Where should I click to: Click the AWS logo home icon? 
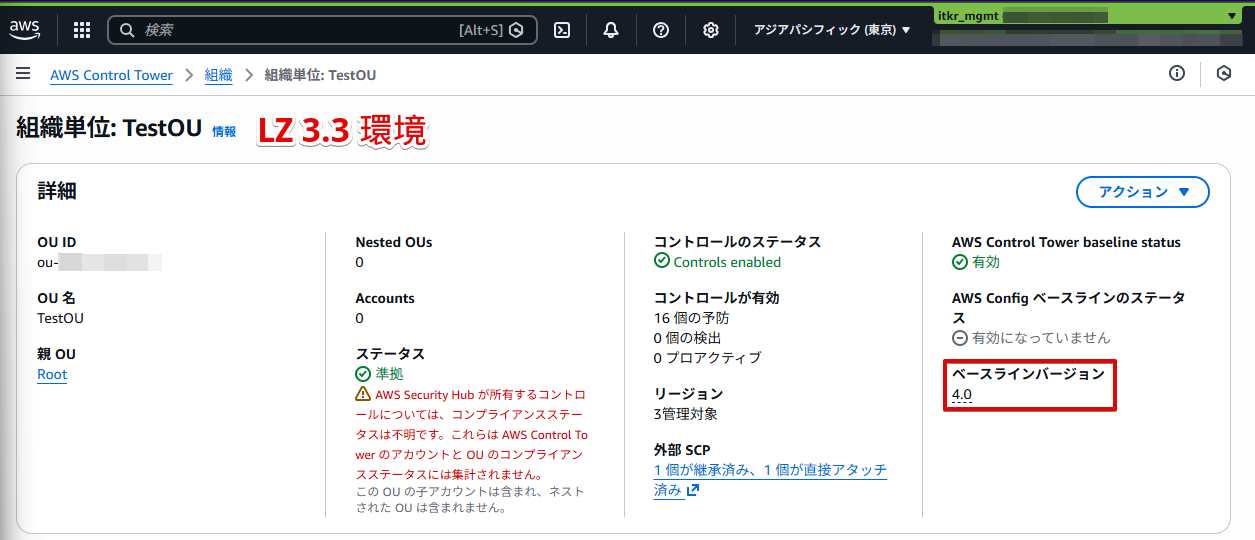point(25,30)
